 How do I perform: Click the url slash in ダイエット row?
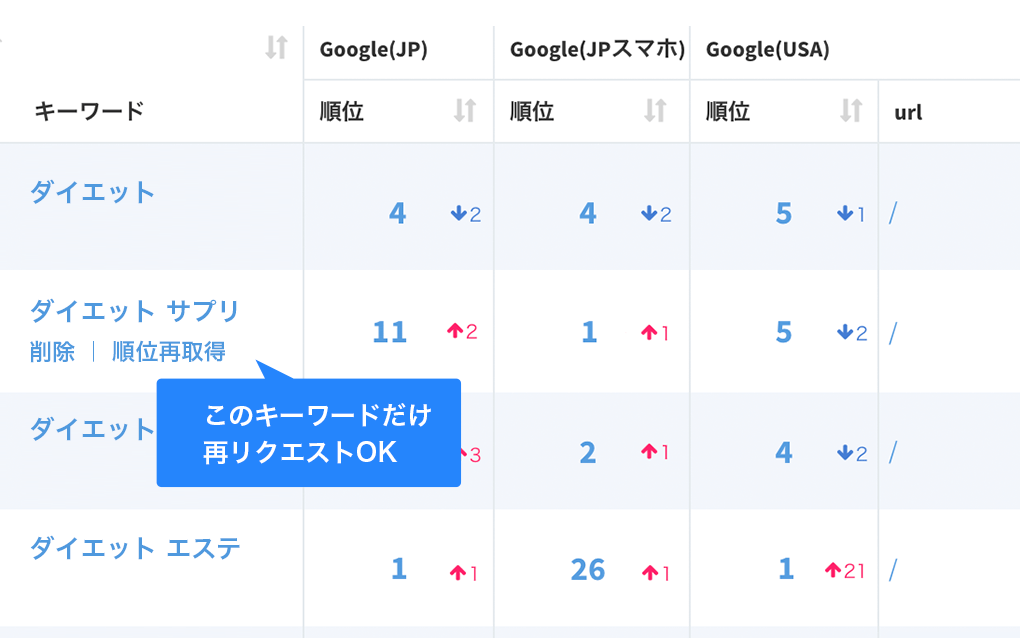893,213
